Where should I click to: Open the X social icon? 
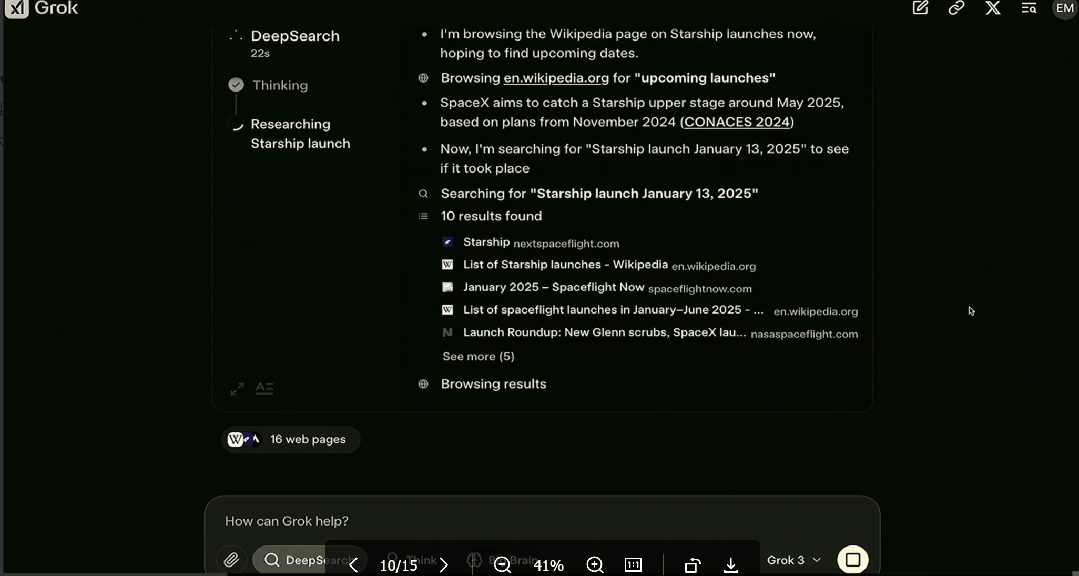click(x=992, y=8)
